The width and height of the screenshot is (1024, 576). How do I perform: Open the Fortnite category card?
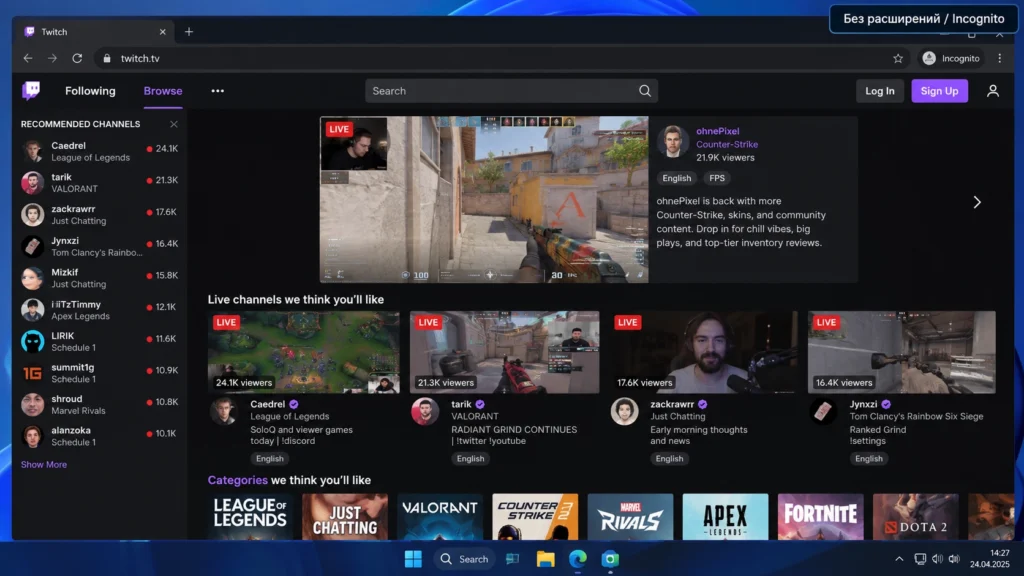click(820, 517)
